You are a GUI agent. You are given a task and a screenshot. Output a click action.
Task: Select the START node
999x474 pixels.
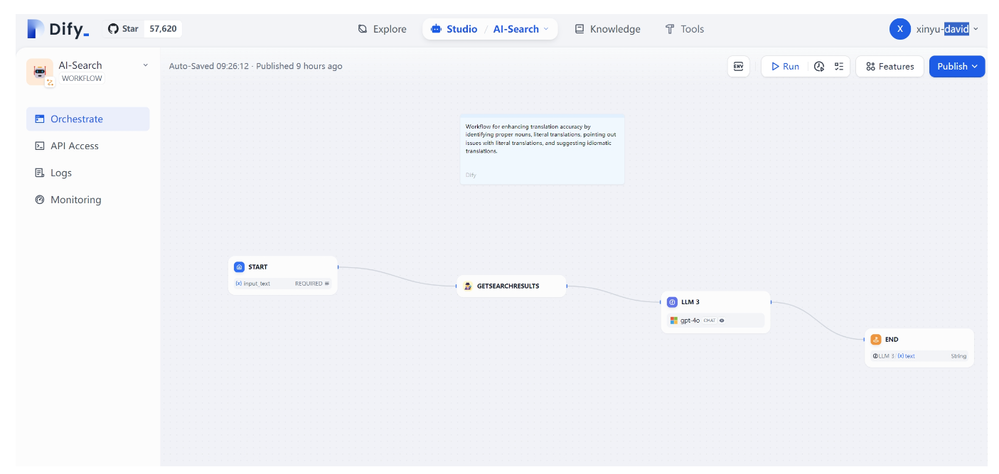point(283,275)
